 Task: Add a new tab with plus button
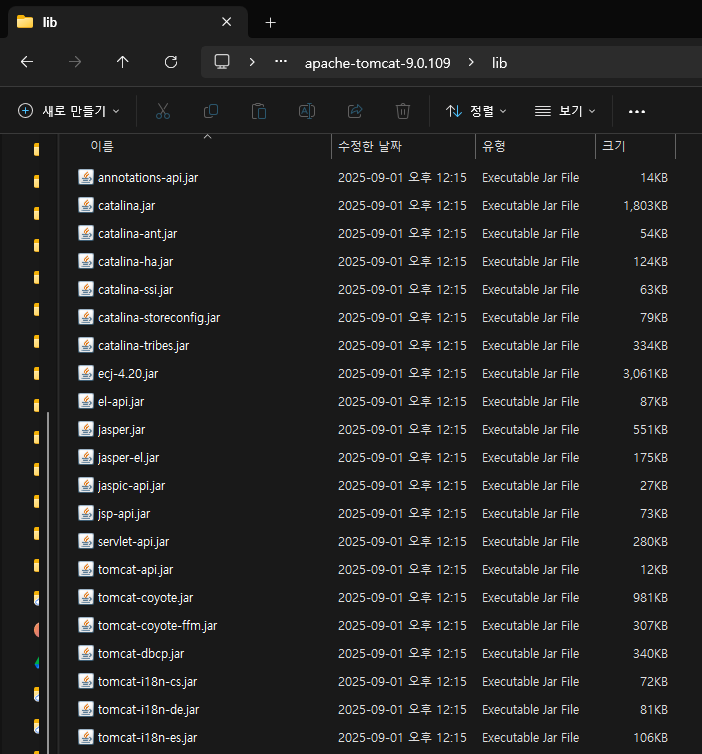[271, 23]
